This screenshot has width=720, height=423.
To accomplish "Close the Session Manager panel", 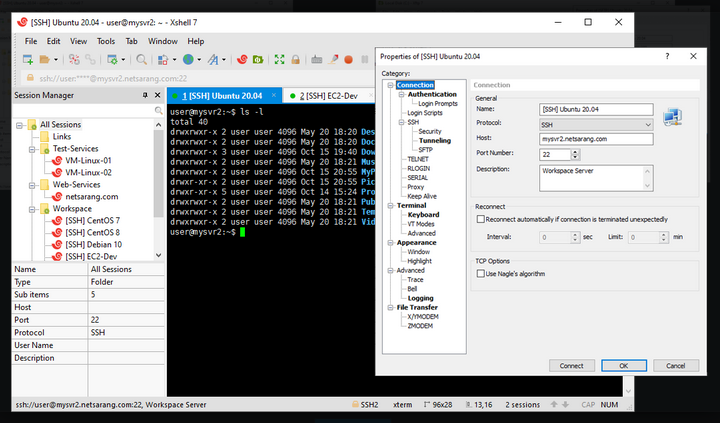I will tap(158, 95).
